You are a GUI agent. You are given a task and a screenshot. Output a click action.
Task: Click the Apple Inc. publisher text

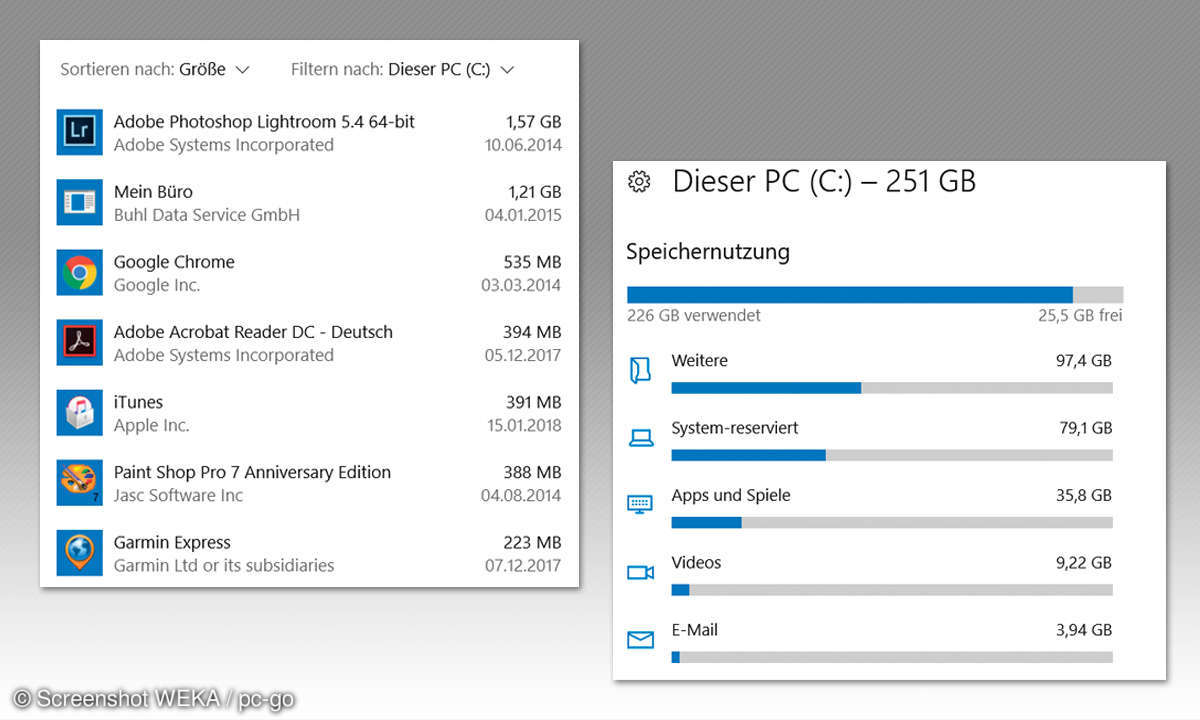pos(152,425)
